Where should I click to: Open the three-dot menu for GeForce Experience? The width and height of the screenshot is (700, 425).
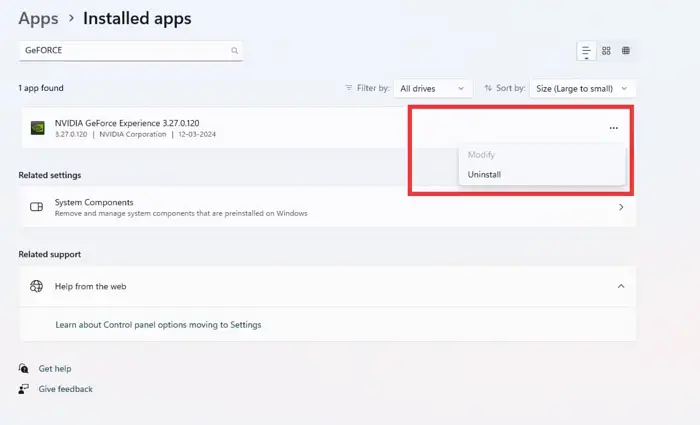point(613,128)
